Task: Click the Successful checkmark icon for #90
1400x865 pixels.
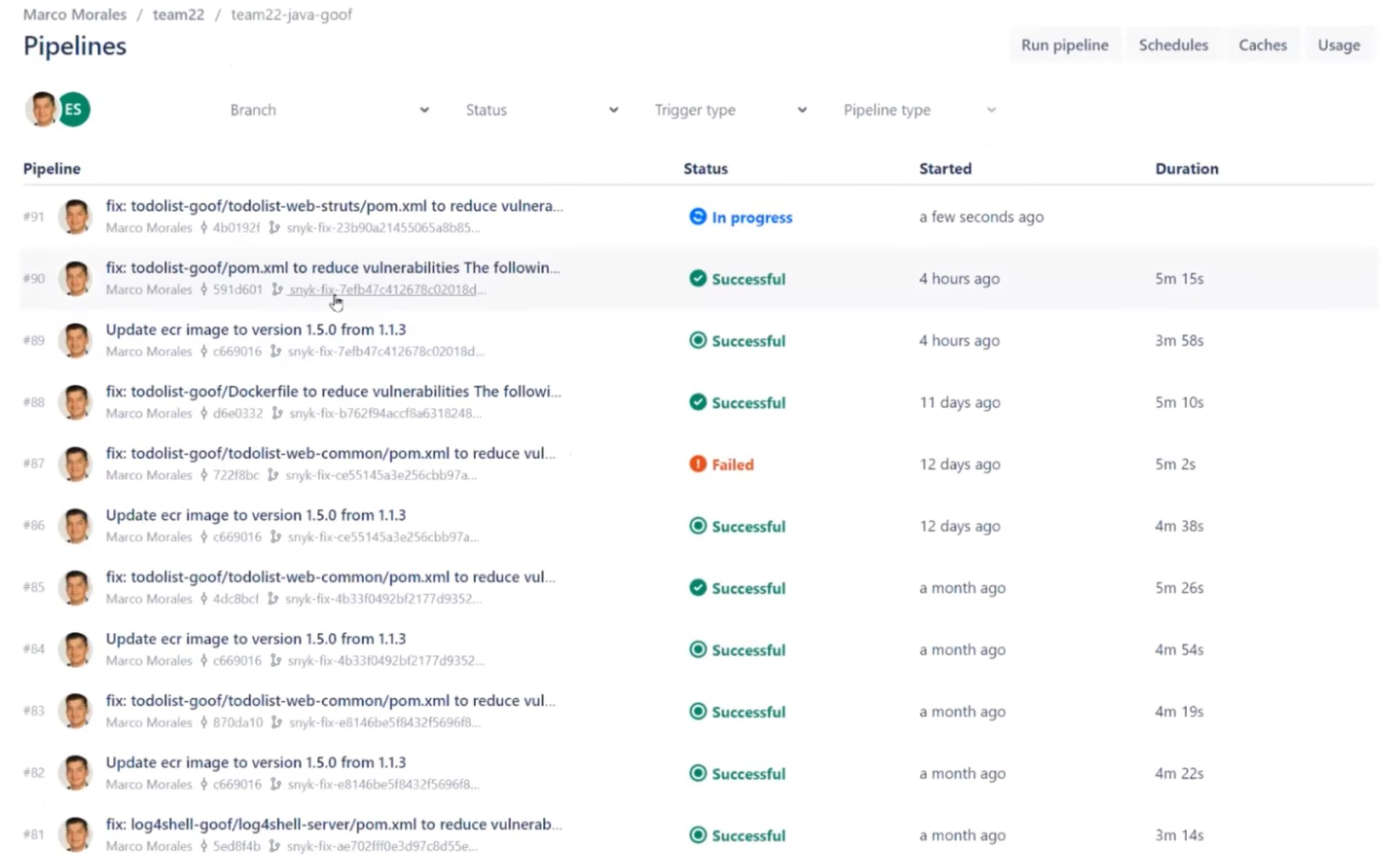Action: click(x=697, y=279)
